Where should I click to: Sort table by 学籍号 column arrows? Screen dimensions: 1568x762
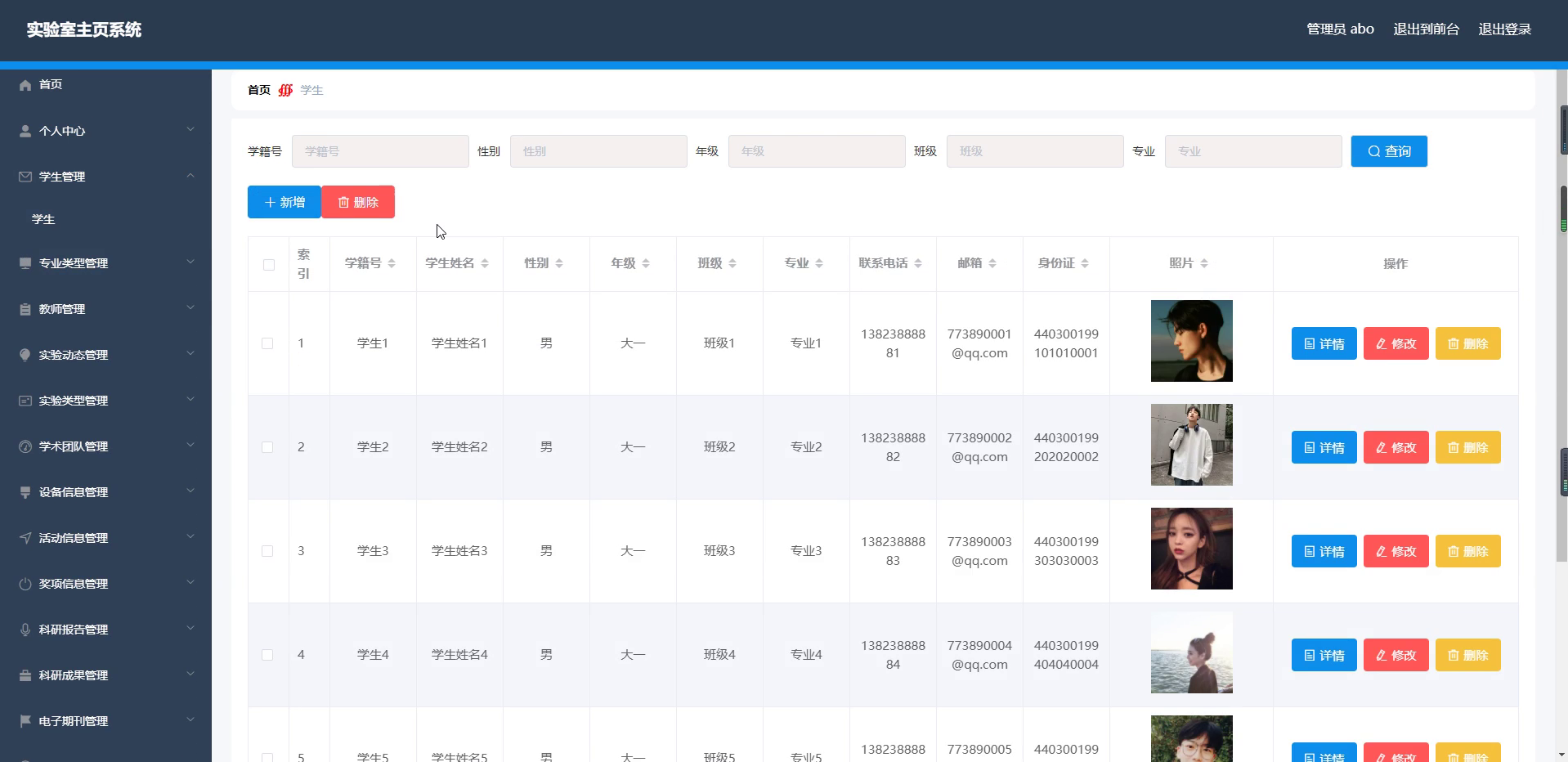(392, 263)
